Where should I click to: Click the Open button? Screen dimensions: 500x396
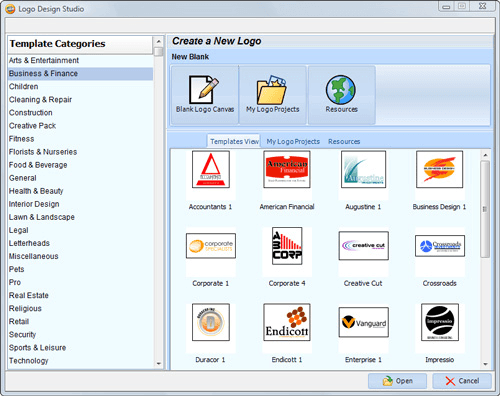point(397,381)
